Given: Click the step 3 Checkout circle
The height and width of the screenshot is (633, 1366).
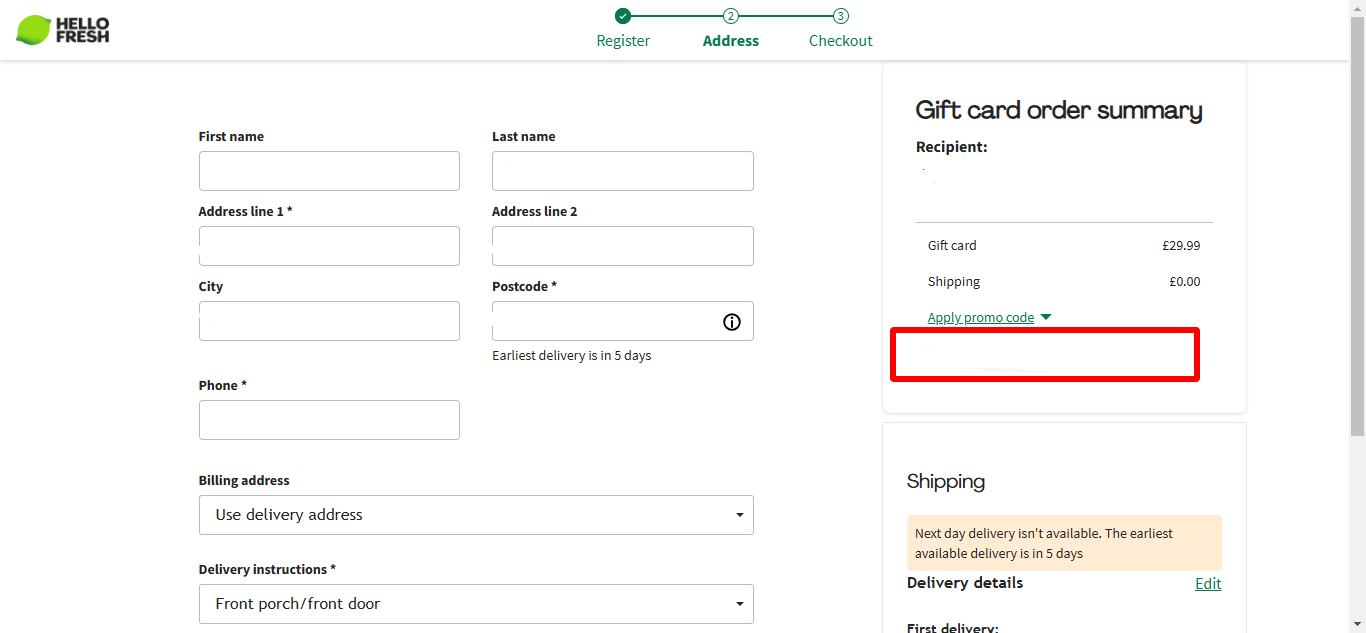Looking at the screenshot, I should coord(841,16).
